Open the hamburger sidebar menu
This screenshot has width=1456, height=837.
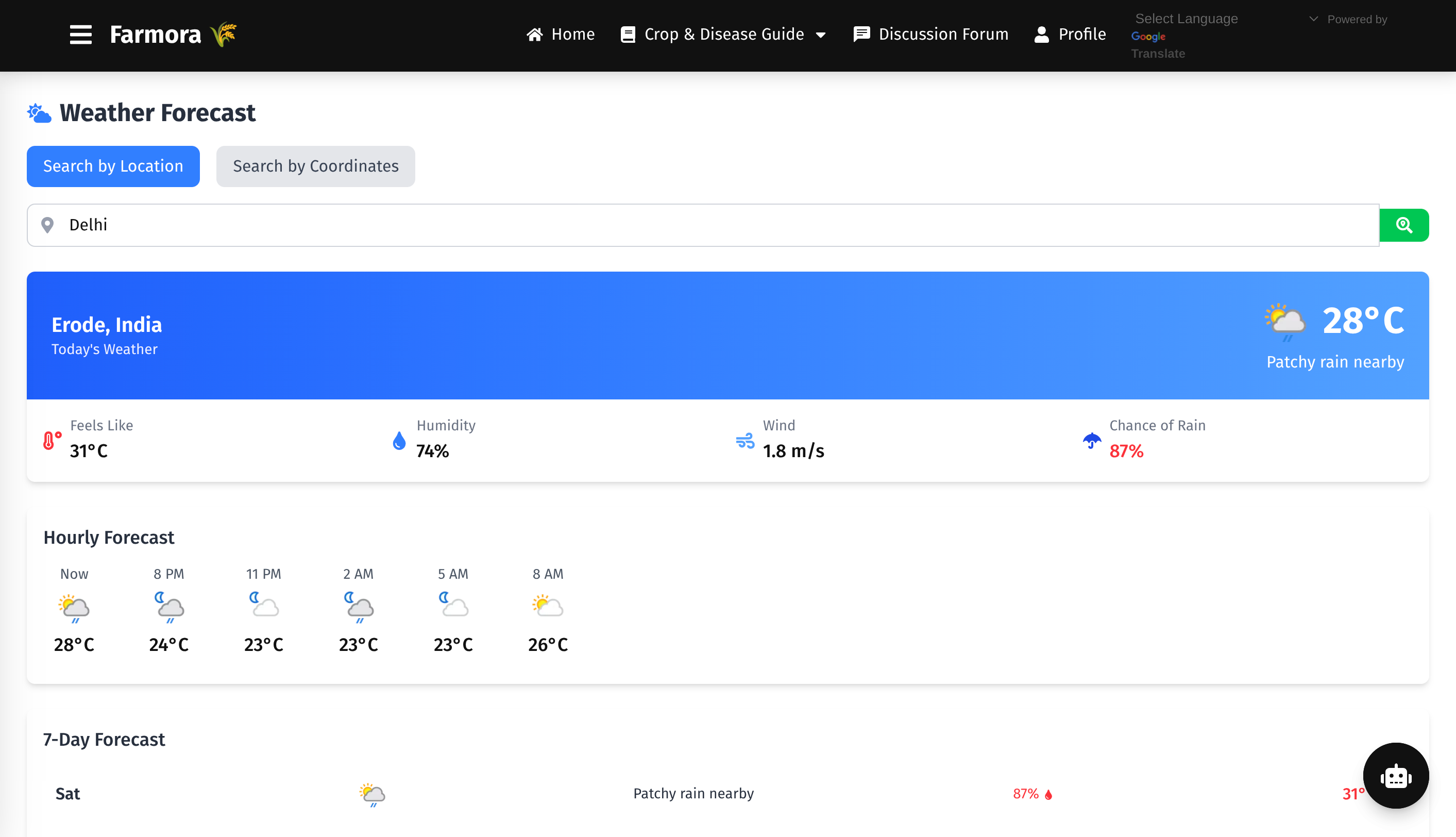(80, 35)
